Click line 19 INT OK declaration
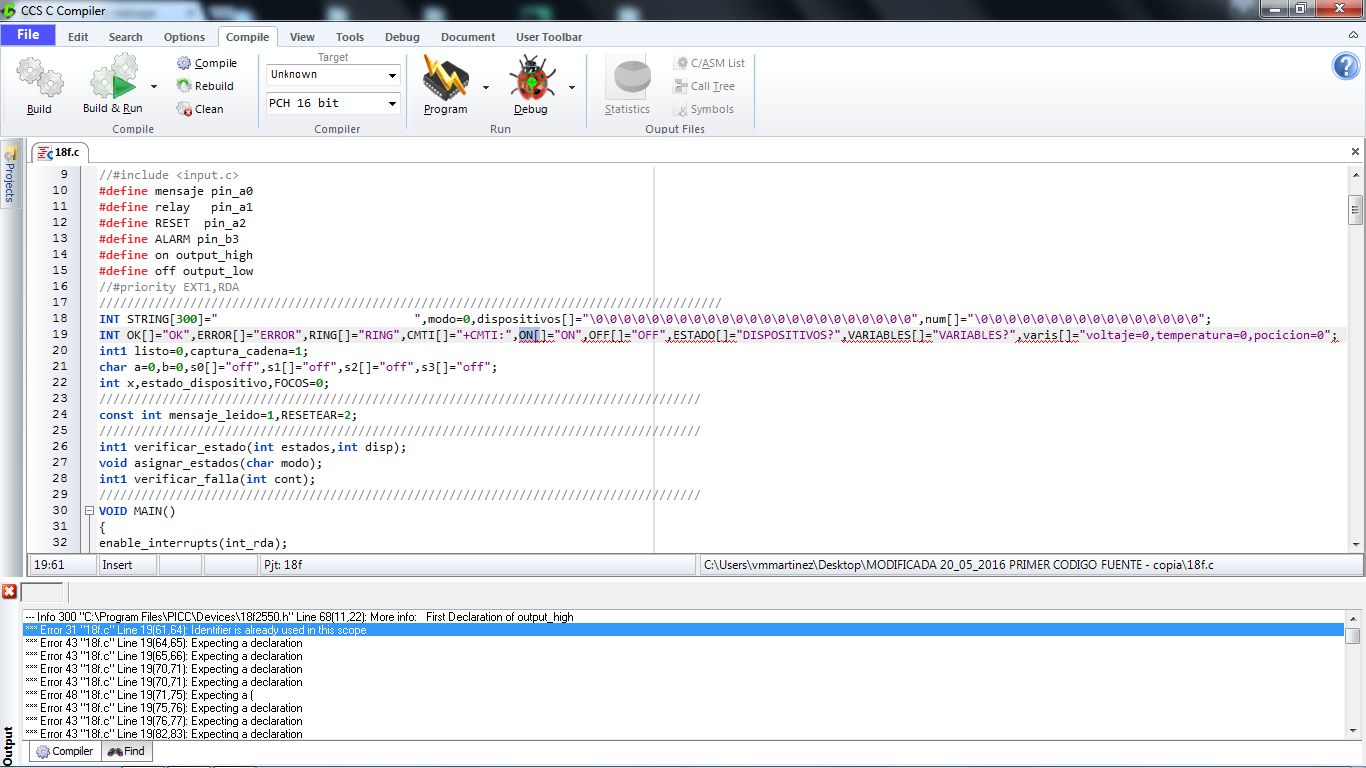 (x=718, y=335)
